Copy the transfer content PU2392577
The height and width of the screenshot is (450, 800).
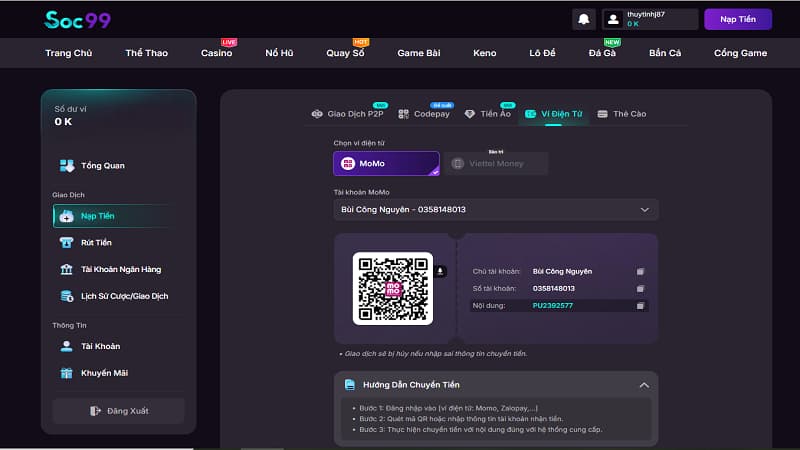coord(640,305)
